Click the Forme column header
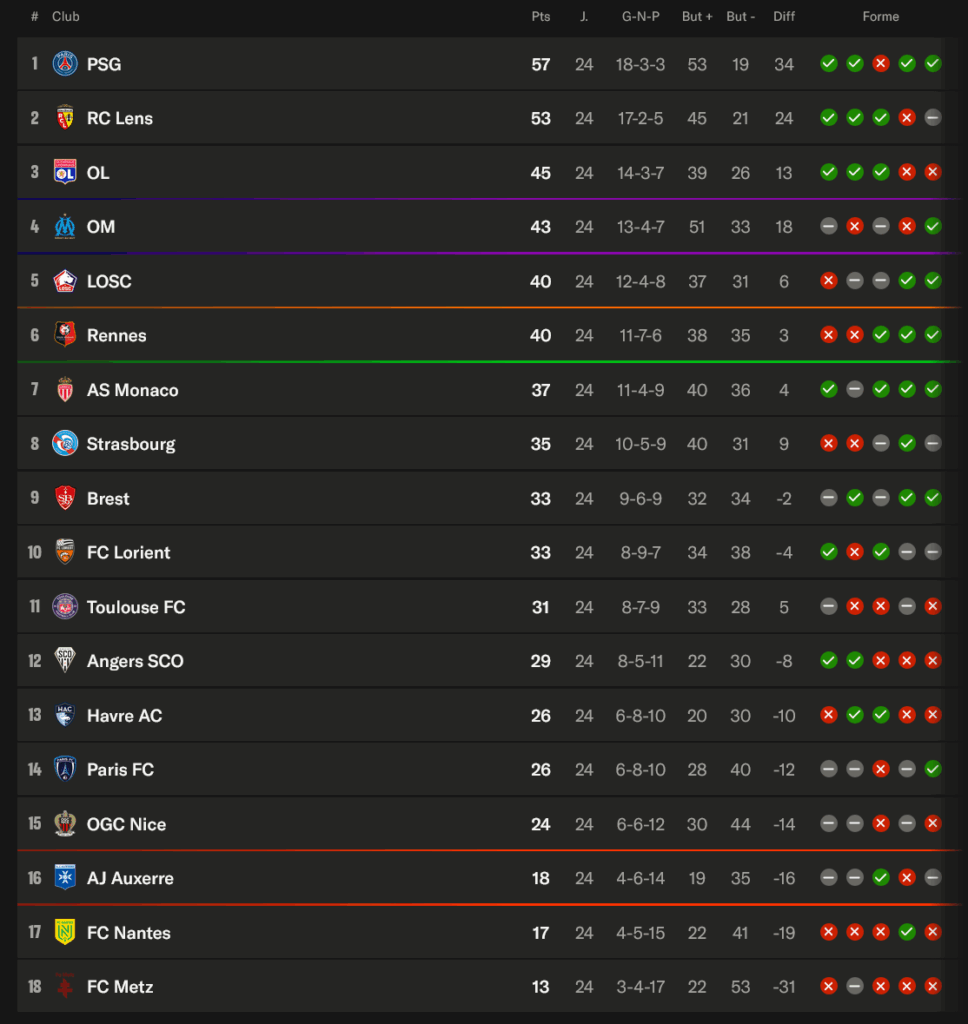The height and width of the screenshot is (1024, 968). click(881, 17)
